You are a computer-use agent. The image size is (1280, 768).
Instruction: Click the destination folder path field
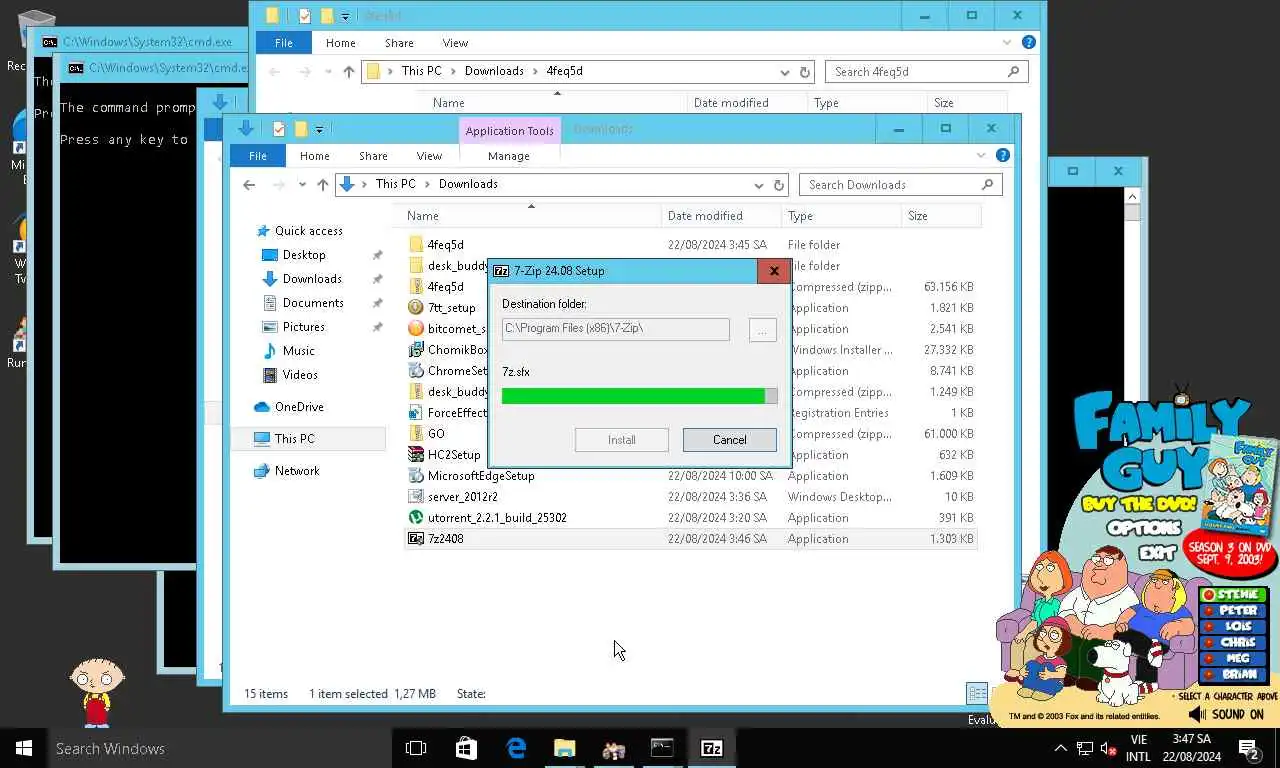(x=615, y=329)
